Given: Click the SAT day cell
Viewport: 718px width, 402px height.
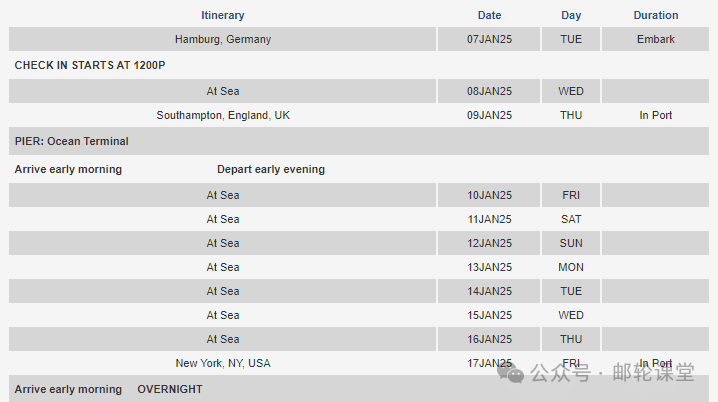Looking at the screenshot, I should (x=571, y=219).
